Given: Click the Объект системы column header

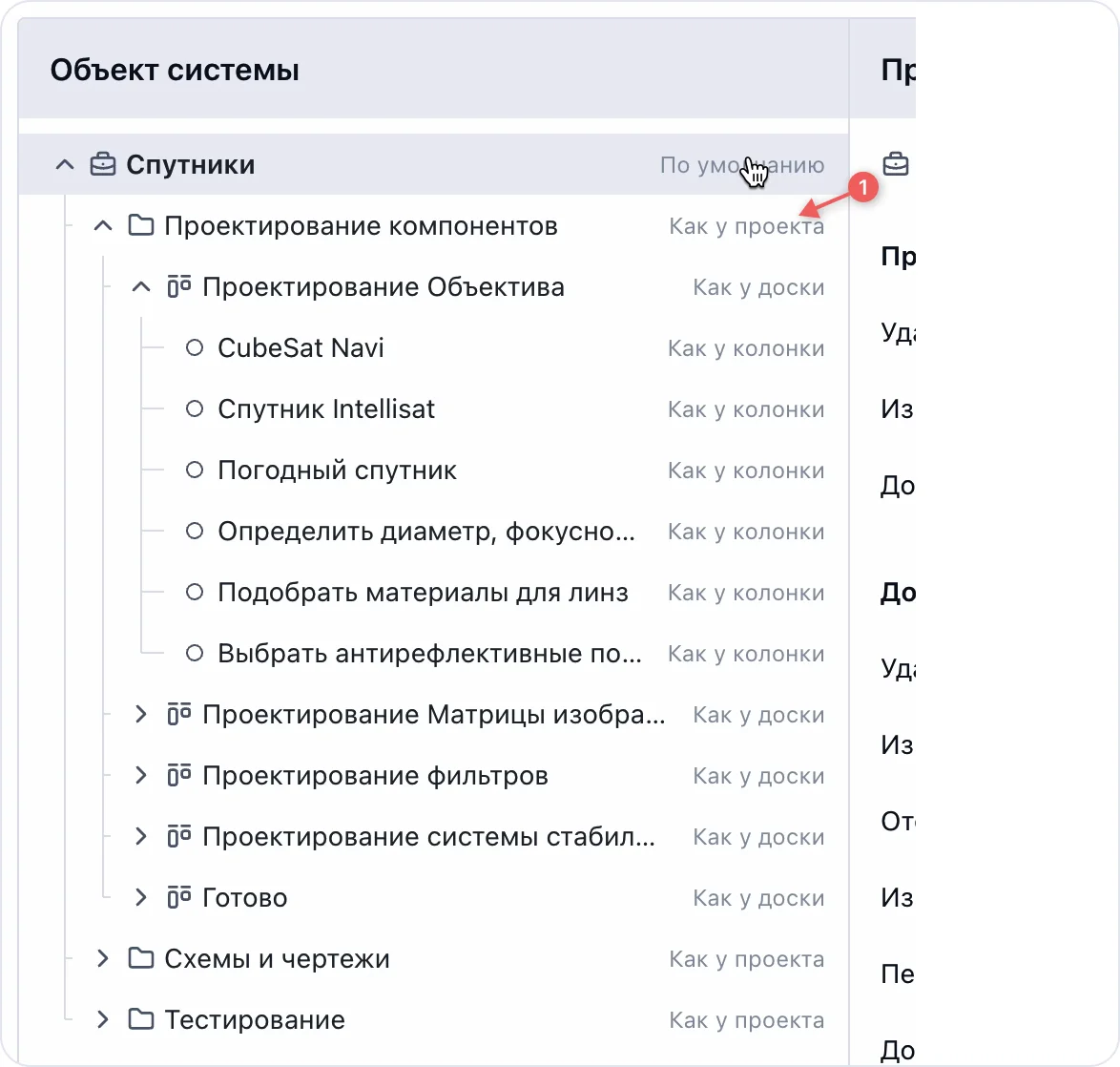Looking at the screenshot, I should 175,71.
